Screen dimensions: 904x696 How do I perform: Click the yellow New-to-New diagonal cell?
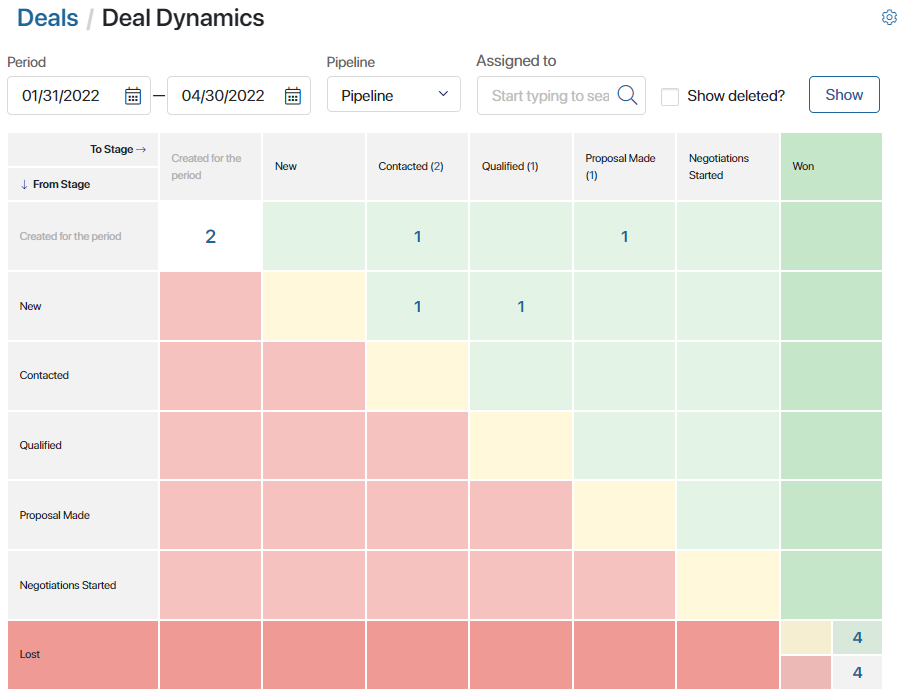click(314, 306)
